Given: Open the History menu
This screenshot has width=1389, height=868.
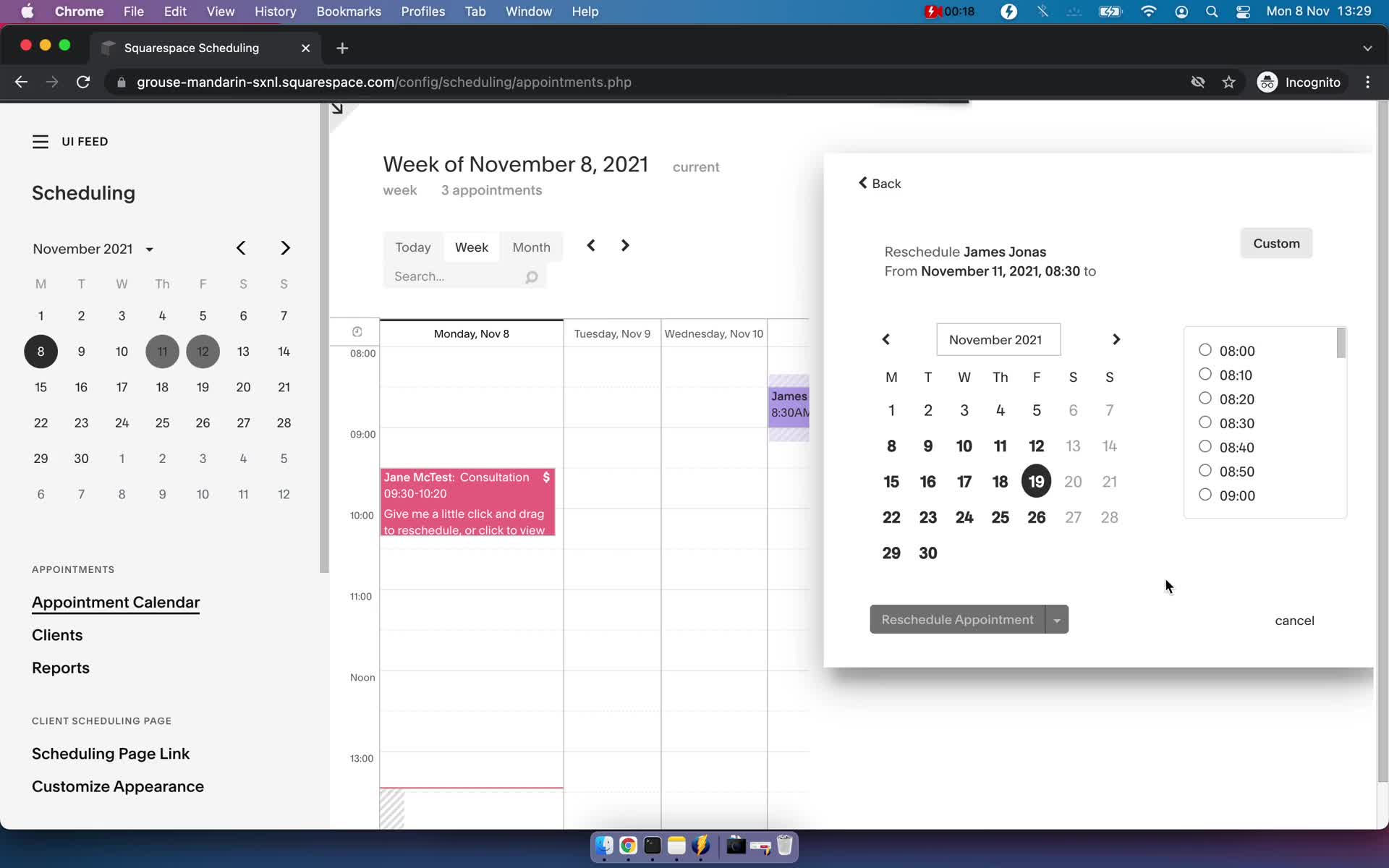Looking at the screenshot, I should 275,12.
